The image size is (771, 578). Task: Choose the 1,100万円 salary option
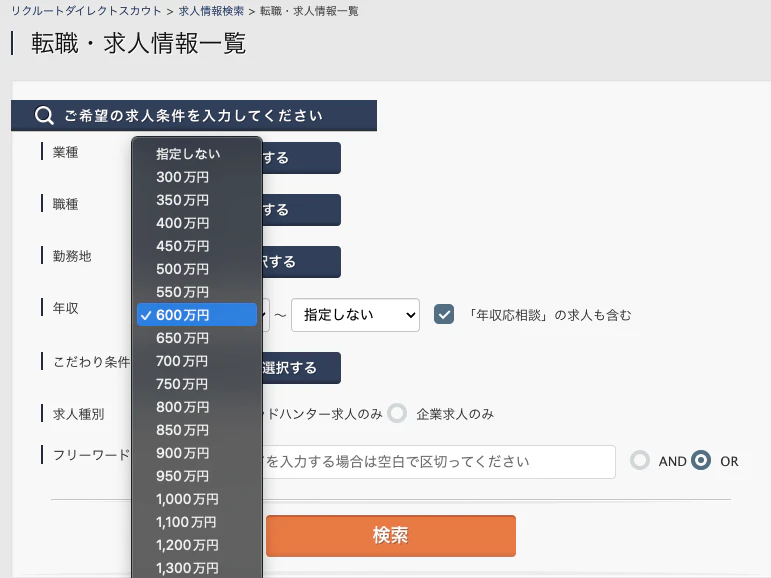[197, 522]
